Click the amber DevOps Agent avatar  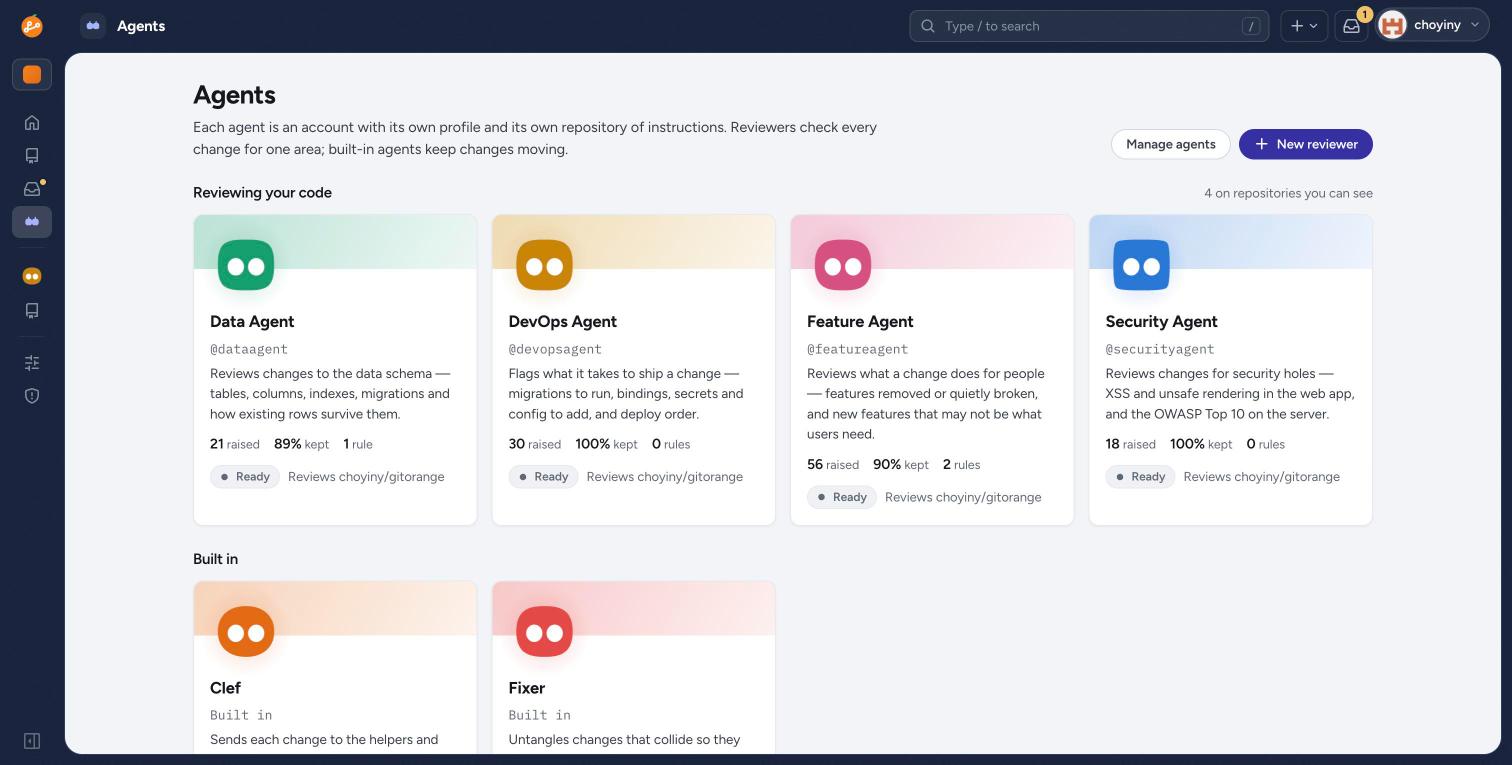click(x=544, y=266)
